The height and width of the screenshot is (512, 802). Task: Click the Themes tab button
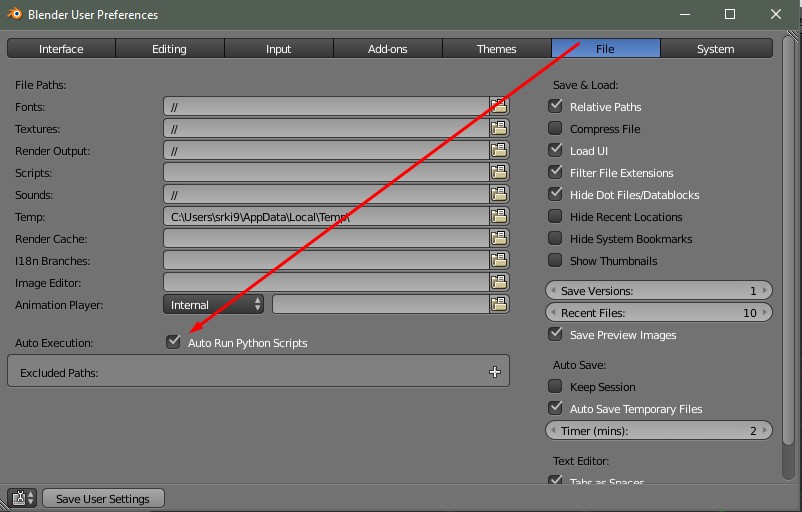pos(496,49)
